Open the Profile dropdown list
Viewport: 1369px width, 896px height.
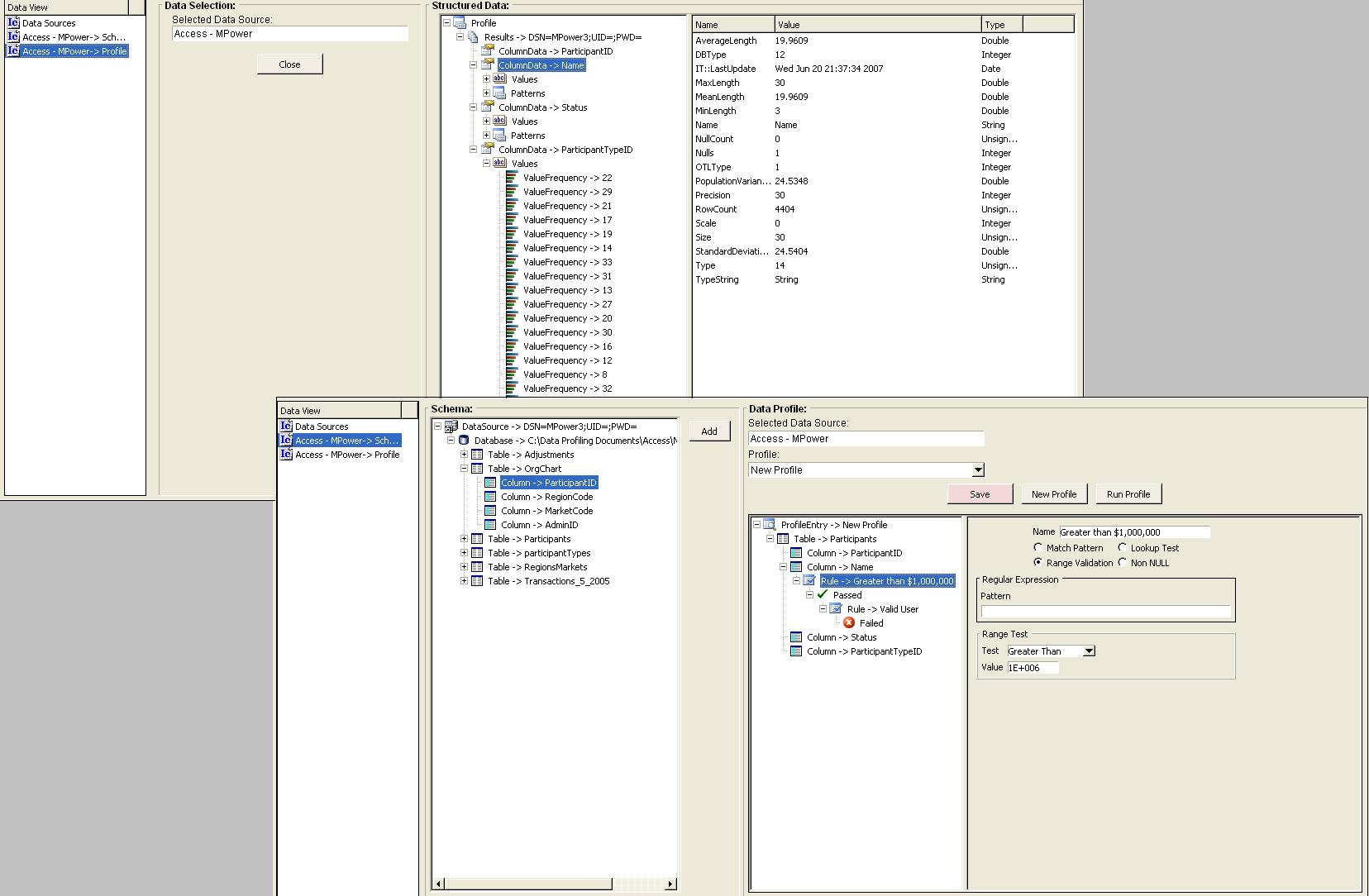tap(978, 470)
